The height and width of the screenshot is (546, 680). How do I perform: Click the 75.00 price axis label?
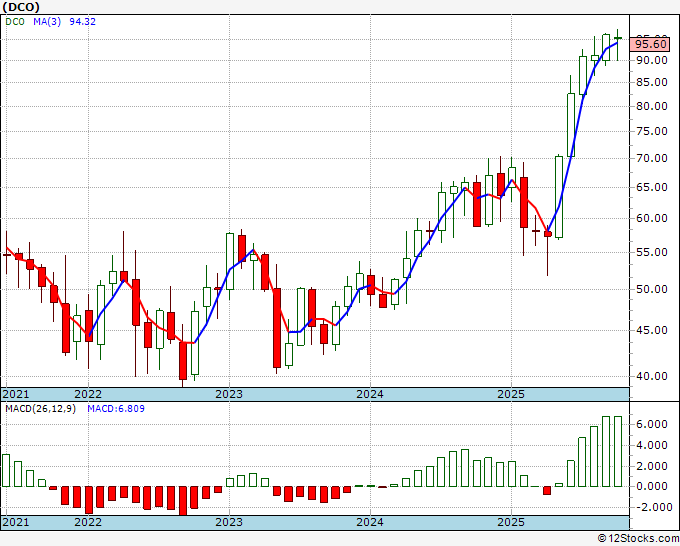[652, 131]
